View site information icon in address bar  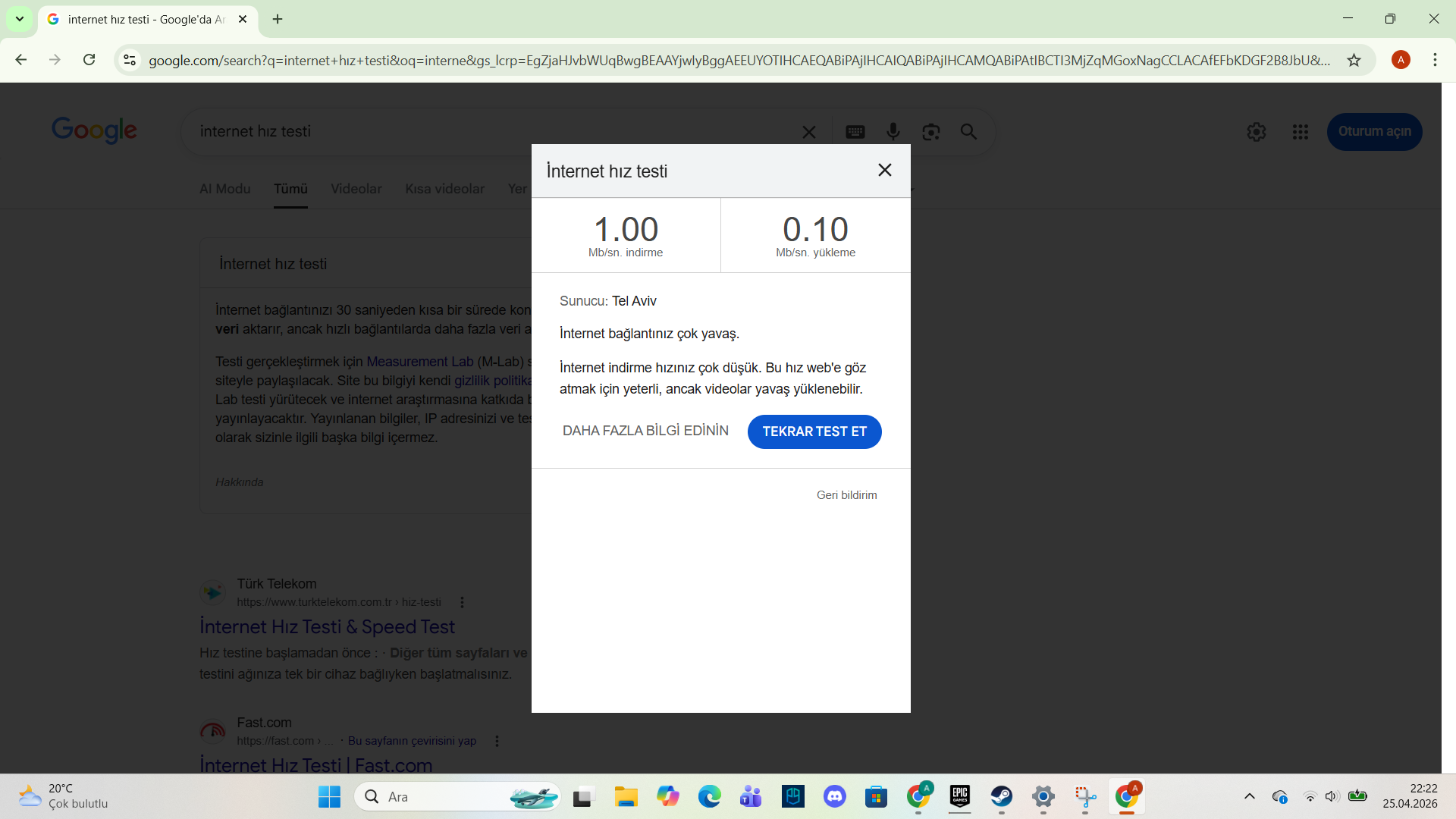(130, 60)
